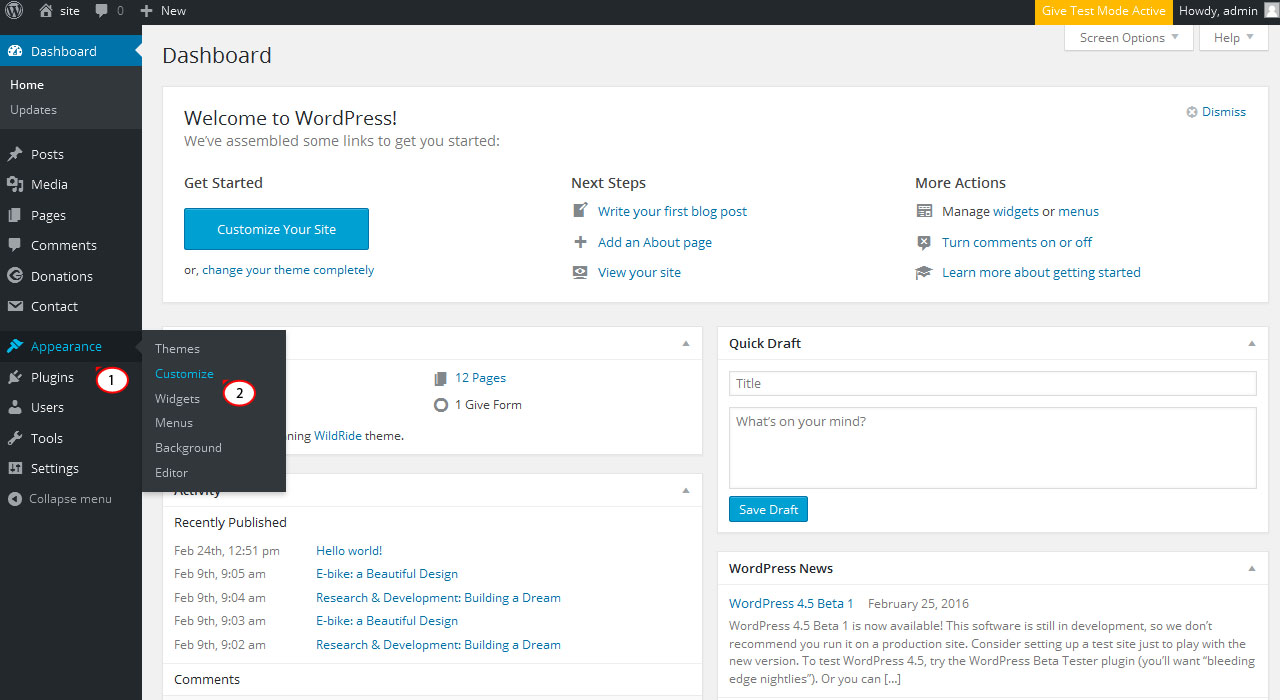This screenshot has height=700, width=1280.
Task: Open Editor in the Appearance submenu
Action: tap(171, 473)
